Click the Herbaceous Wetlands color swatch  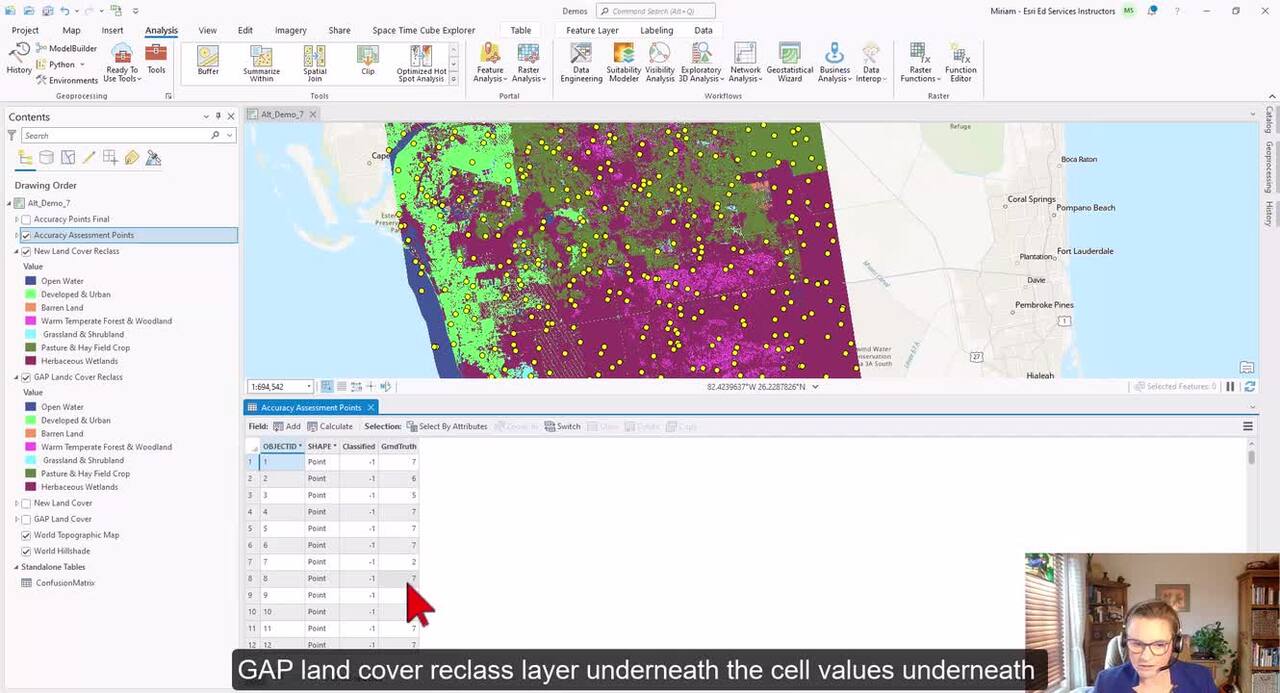coord(30,361)
